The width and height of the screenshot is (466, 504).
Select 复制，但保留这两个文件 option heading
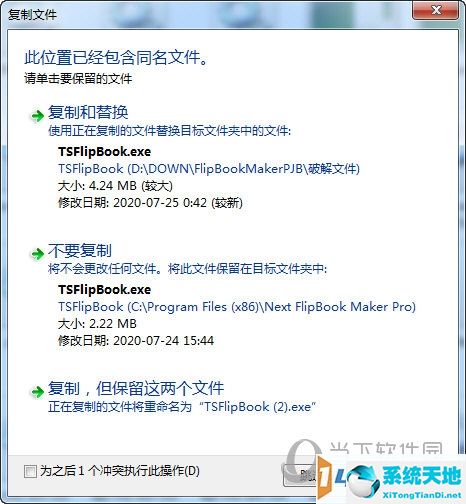[x=136, y=388]
